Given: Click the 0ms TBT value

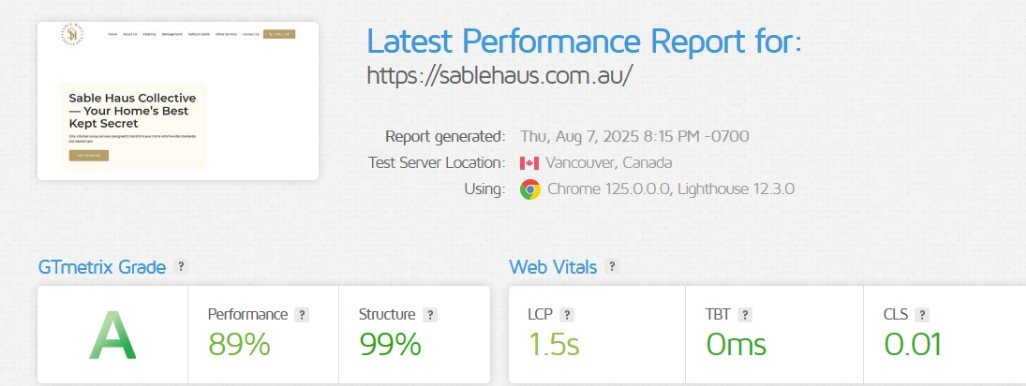Looking at the screenshot, I should pos(736,344).
